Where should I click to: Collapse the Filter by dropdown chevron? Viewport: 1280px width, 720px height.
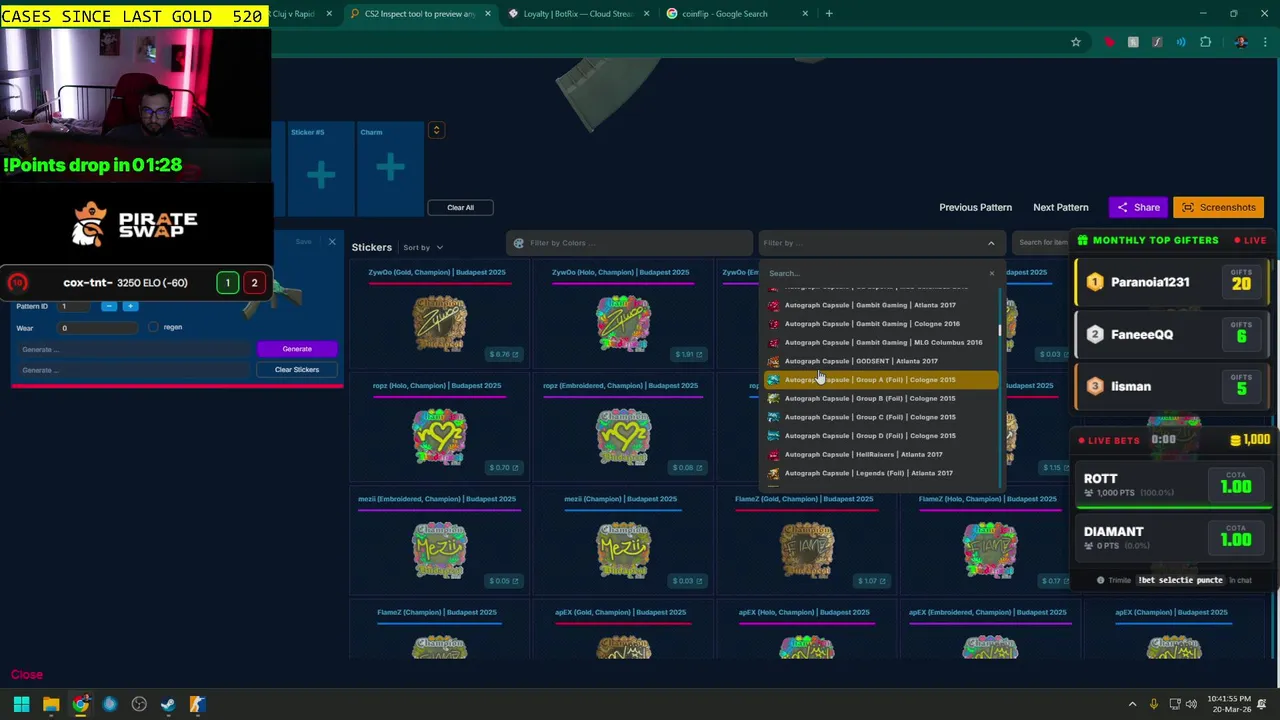991,243
